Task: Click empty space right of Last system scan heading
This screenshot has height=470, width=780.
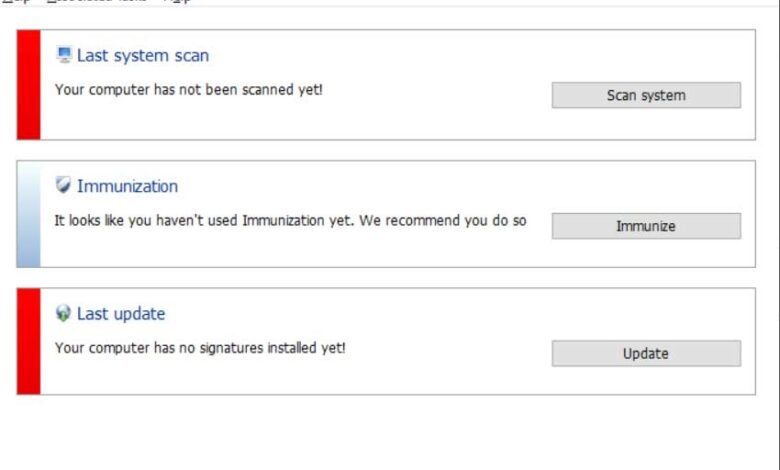Action: [450, 56]
